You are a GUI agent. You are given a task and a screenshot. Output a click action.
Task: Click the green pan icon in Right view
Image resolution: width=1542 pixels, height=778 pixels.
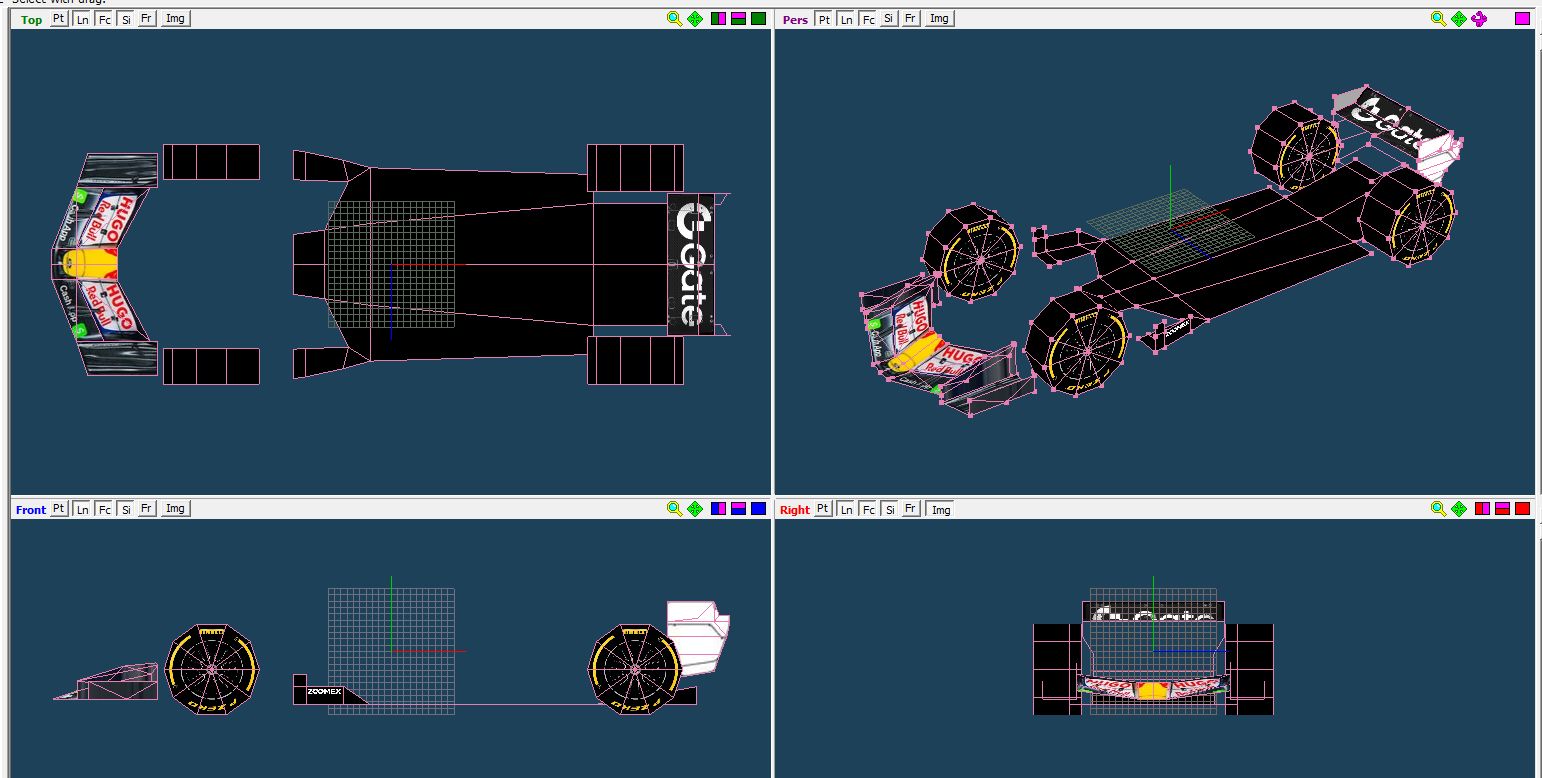(x=1459, y=509)
